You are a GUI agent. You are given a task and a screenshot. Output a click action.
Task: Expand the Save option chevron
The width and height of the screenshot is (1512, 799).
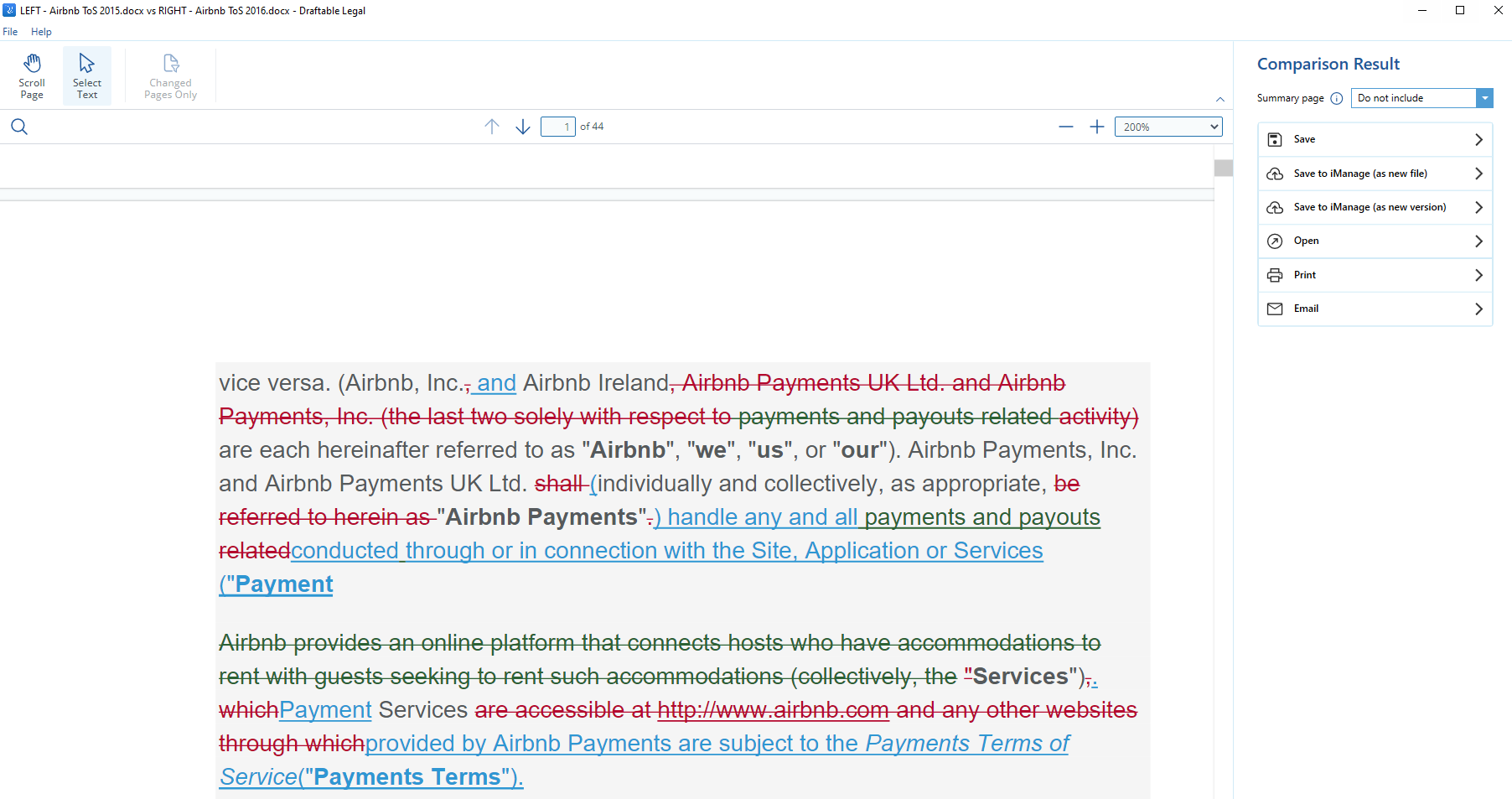(1478, 139)
